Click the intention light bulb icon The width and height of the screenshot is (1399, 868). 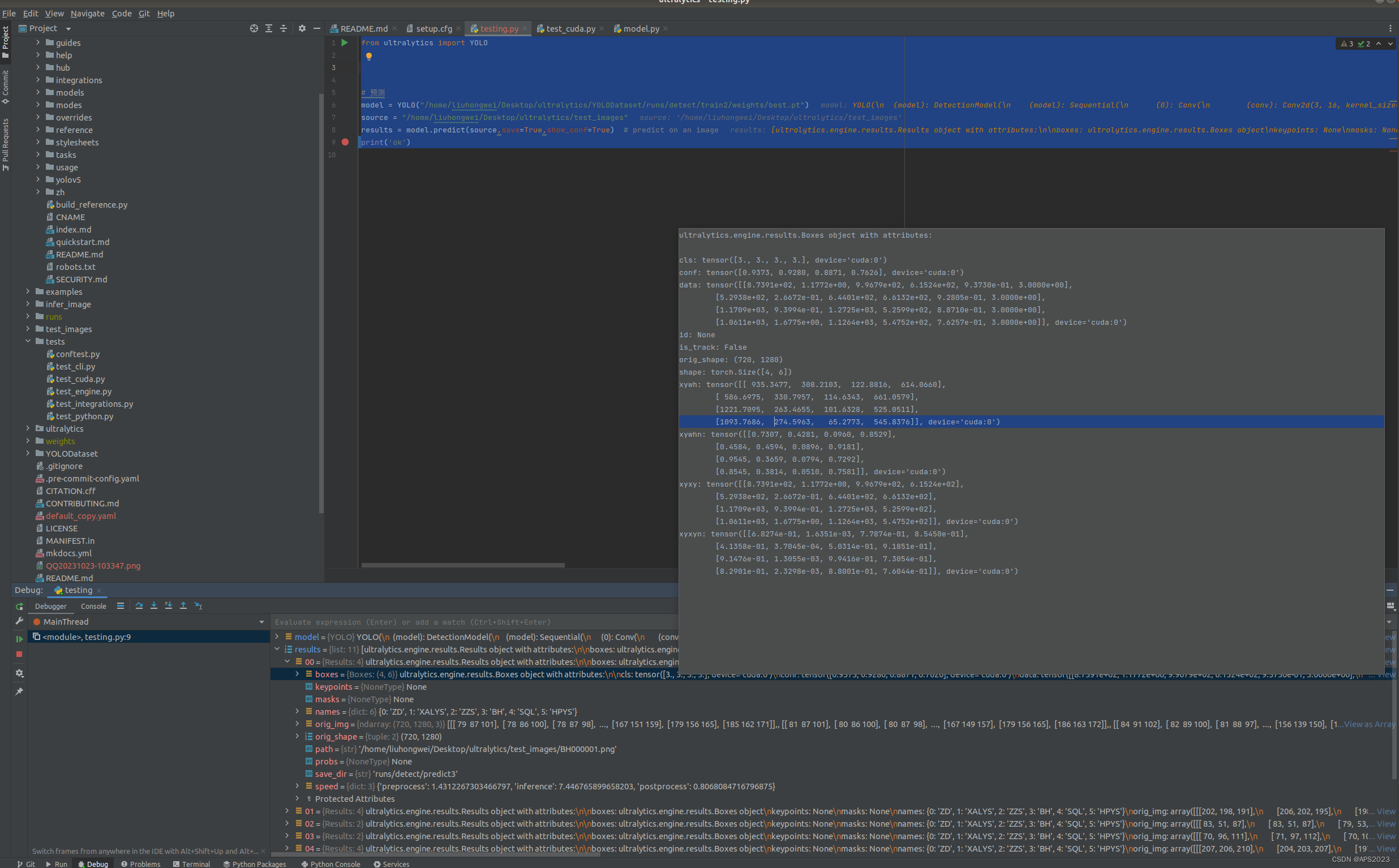[368, 56]
